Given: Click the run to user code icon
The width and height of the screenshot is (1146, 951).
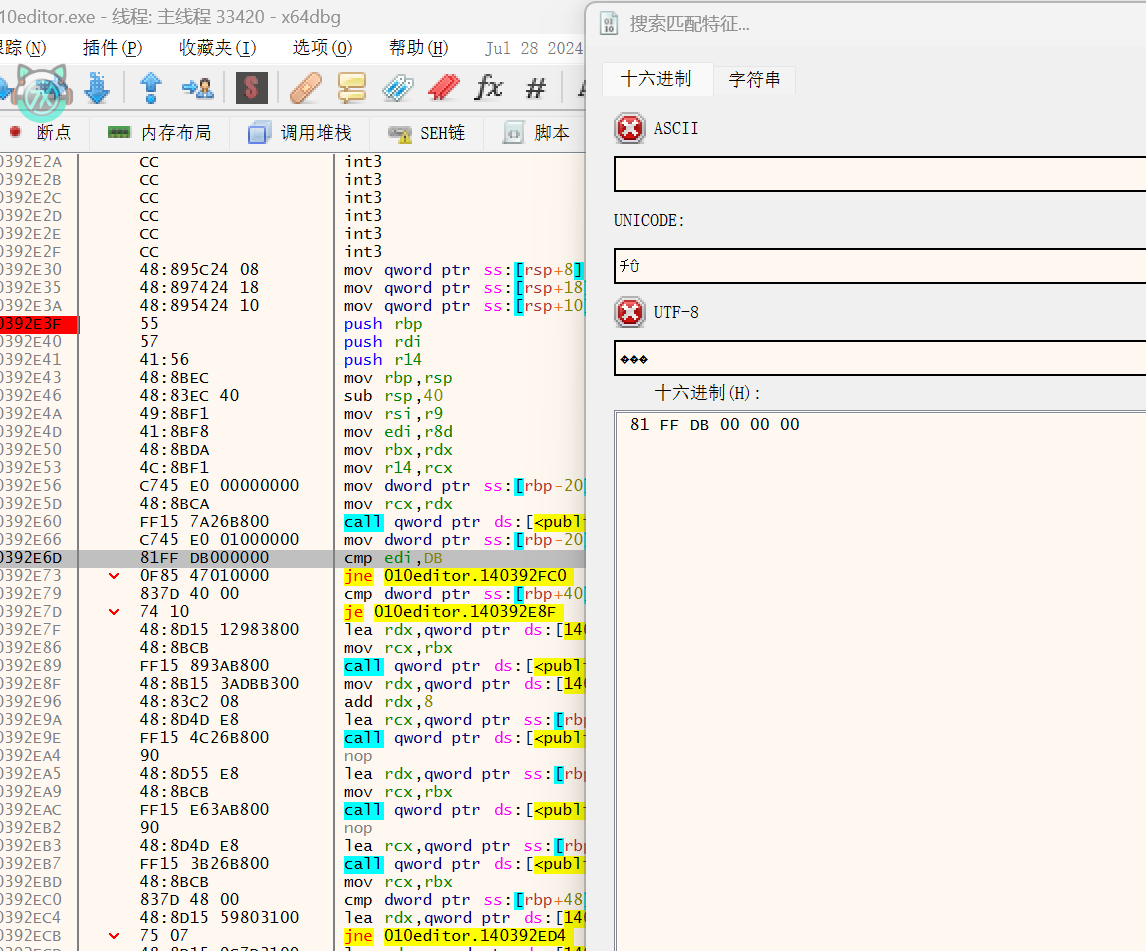Looking at the screenshot, I should point(198,88).
